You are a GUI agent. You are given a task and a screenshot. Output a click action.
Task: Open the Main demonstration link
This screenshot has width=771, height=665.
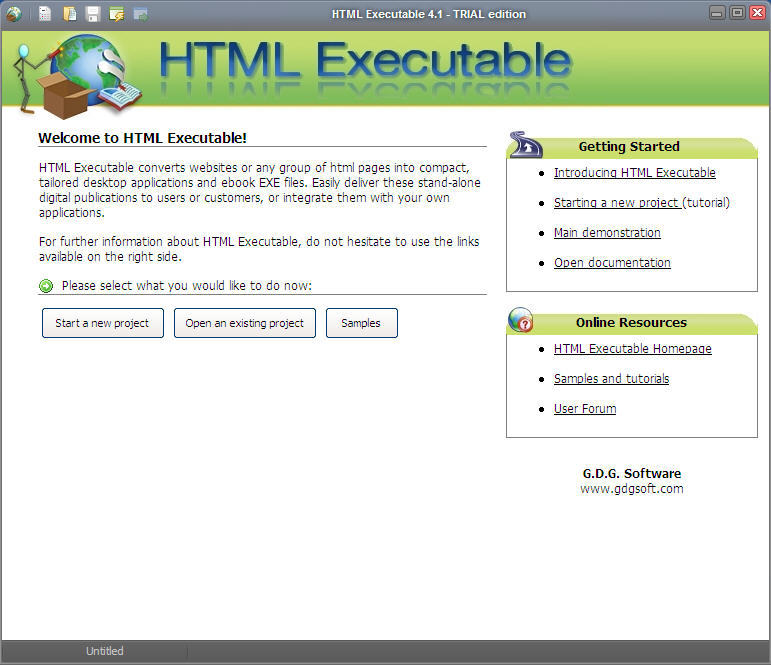click(607, 233)
